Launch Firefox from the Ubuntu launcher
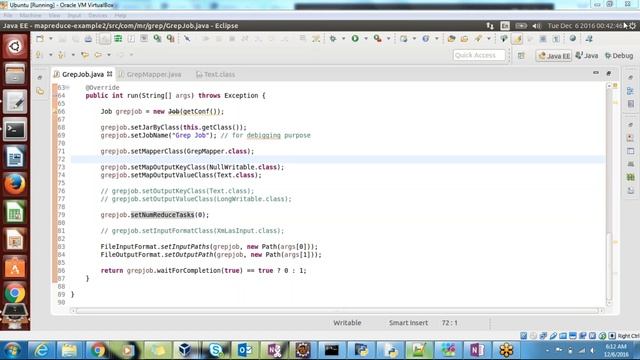640x360 pixels. (x=15, y=184)
